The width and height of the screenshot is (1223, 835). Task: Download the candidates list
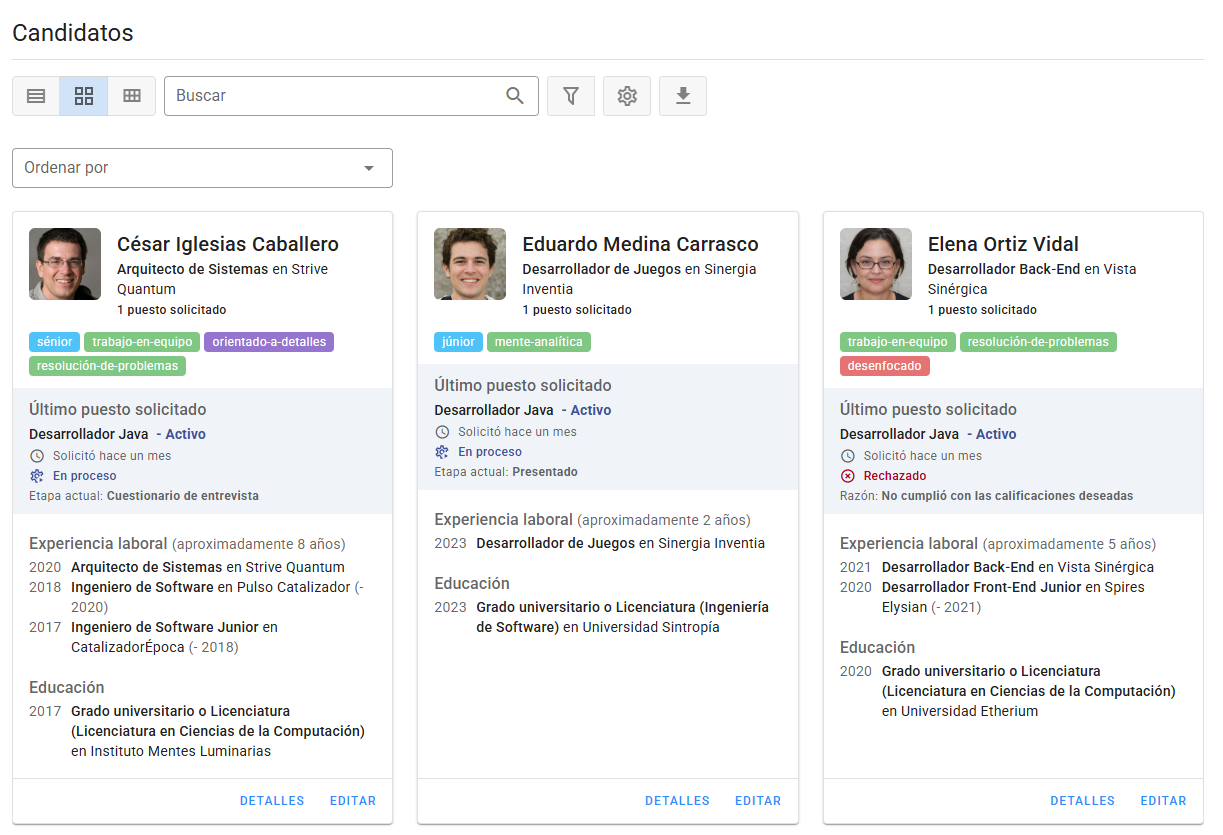683,96
